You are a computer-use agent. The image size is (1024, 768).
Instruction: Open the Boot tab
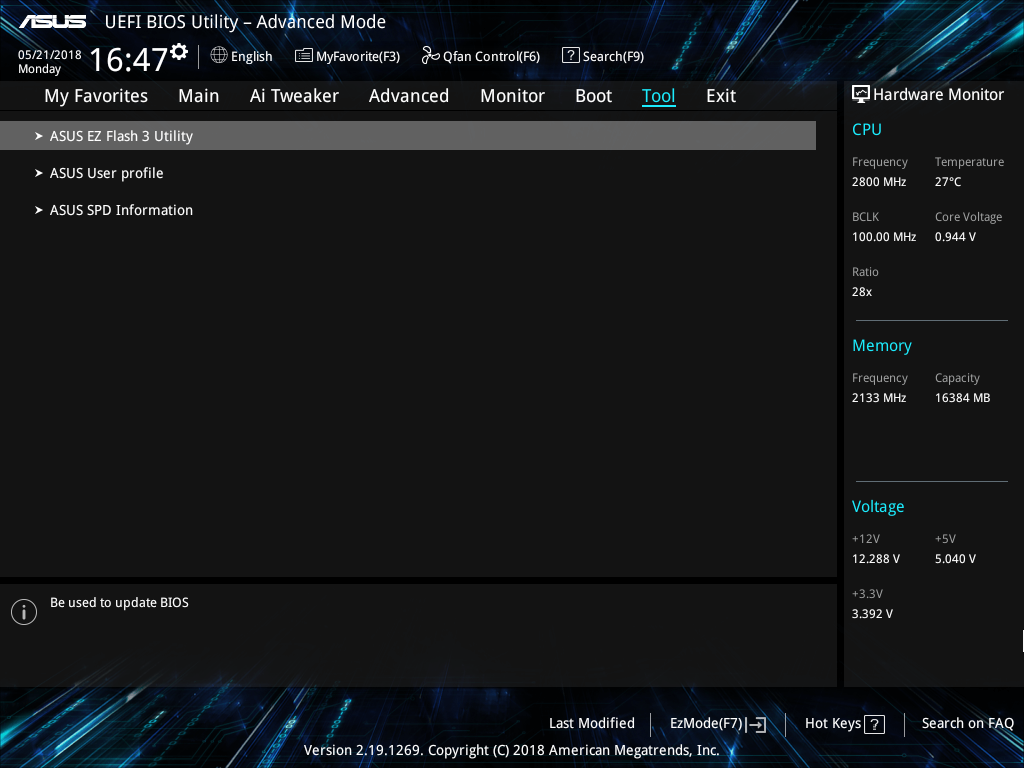click(594, 96)
